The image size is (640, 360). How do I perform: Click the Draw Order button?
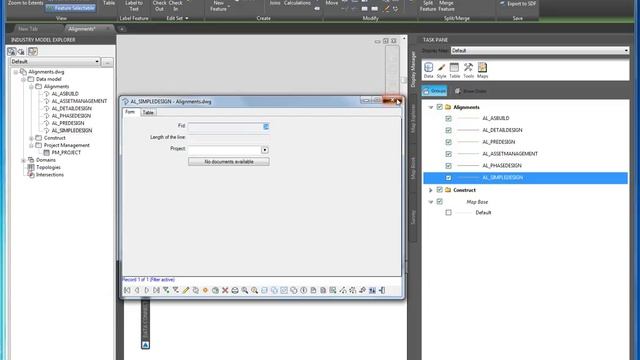coord(470,91)
